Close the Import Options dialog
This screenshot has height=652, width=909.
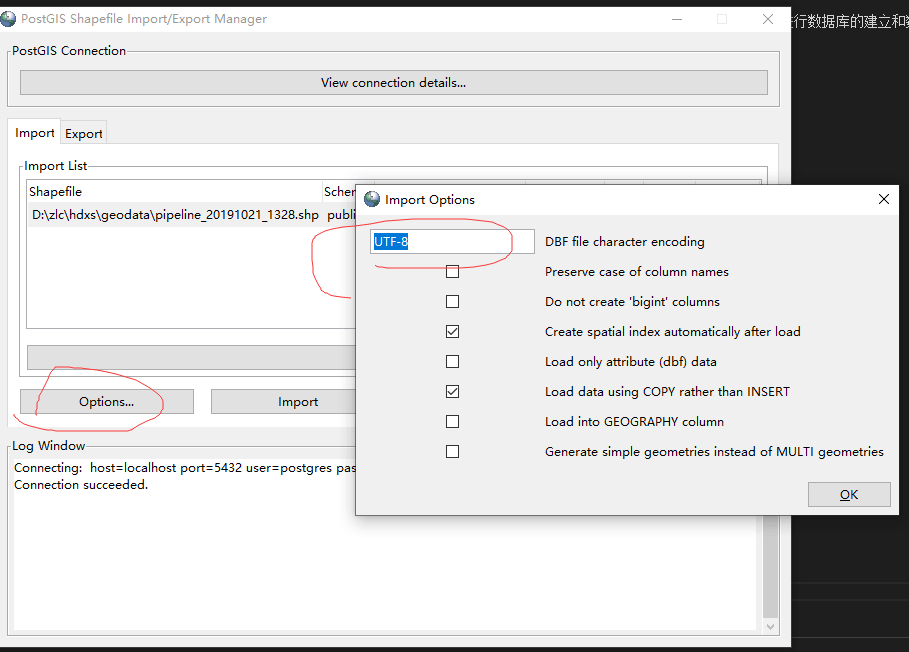pyautogui.click(x=883, y=199)
